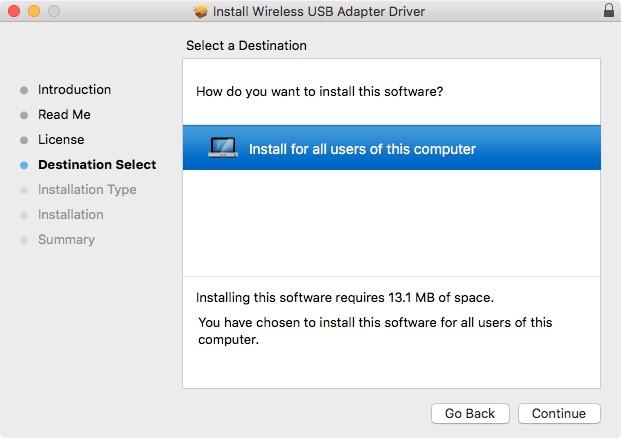Close the installer with the red button
621x438 pixels.
click(14, 11)
